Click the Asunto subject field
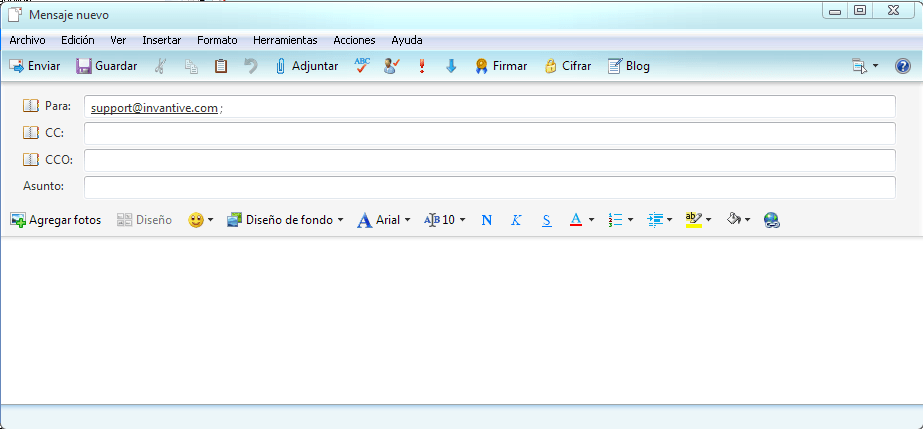This screenshot has height=429, width=923. [x=489, y=187]
